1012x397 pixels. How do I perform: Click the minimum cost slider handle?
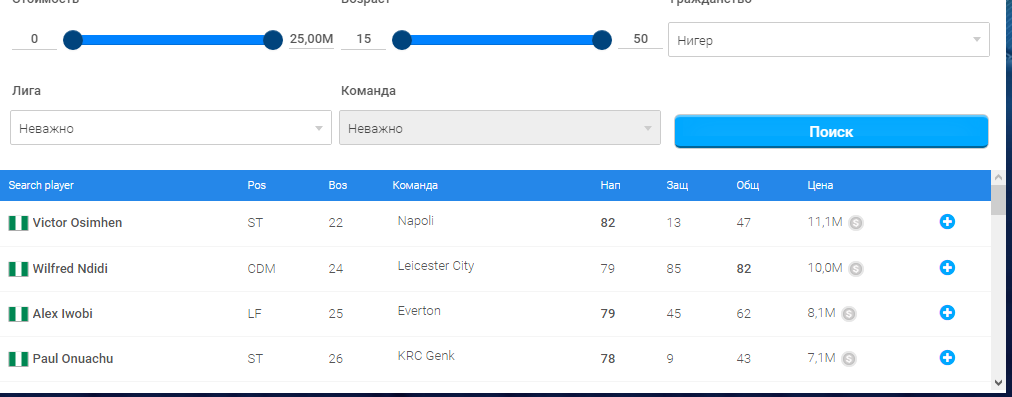[73, 40]
